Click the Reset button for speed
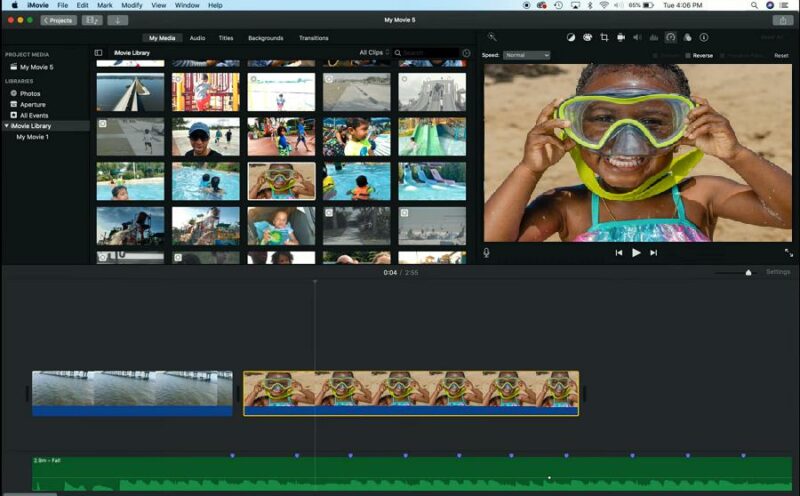 781,56
